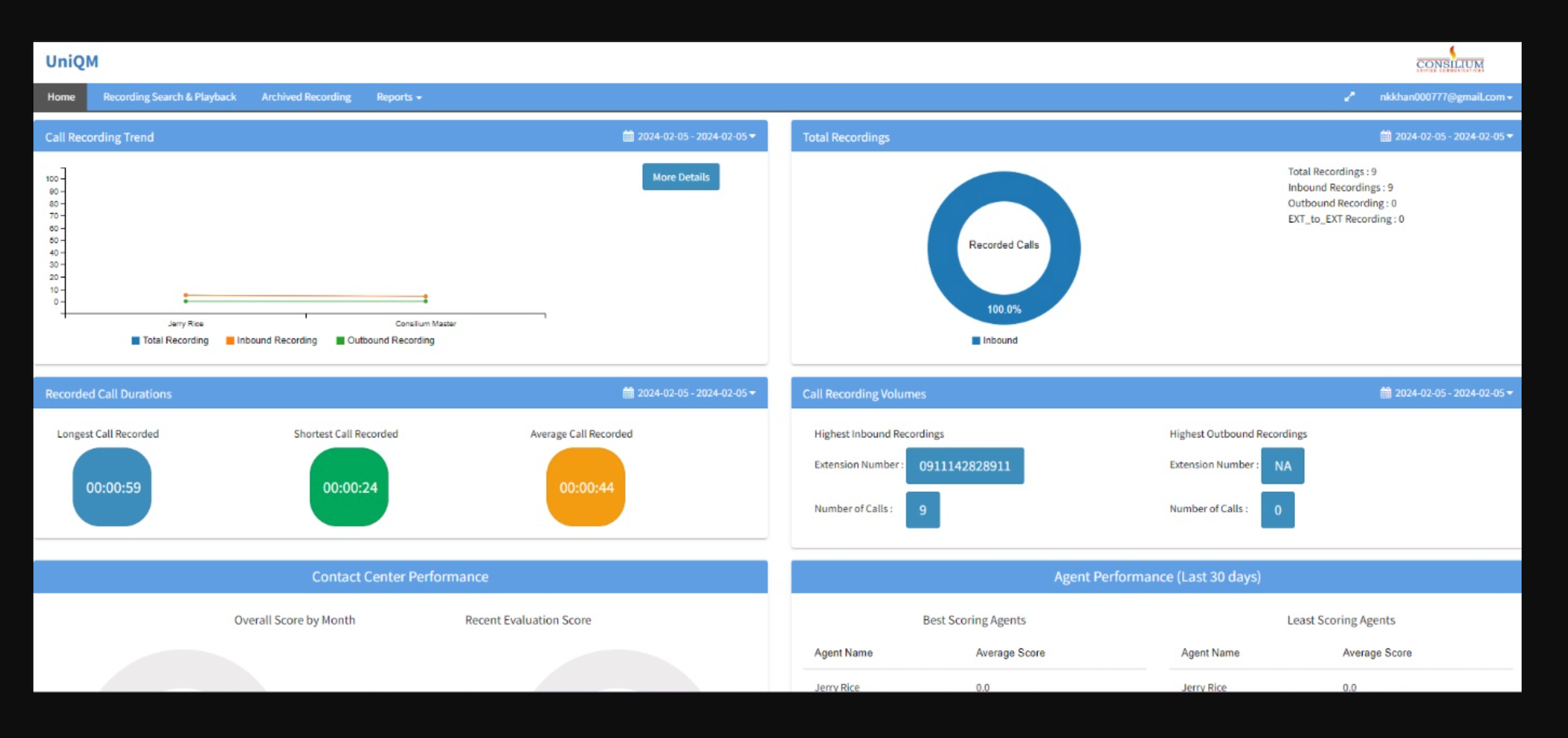Viewport: 1568px width, 738px height.
Task: Toggle Inbound Recording legend swatch
Action: (x=230, y=340)
